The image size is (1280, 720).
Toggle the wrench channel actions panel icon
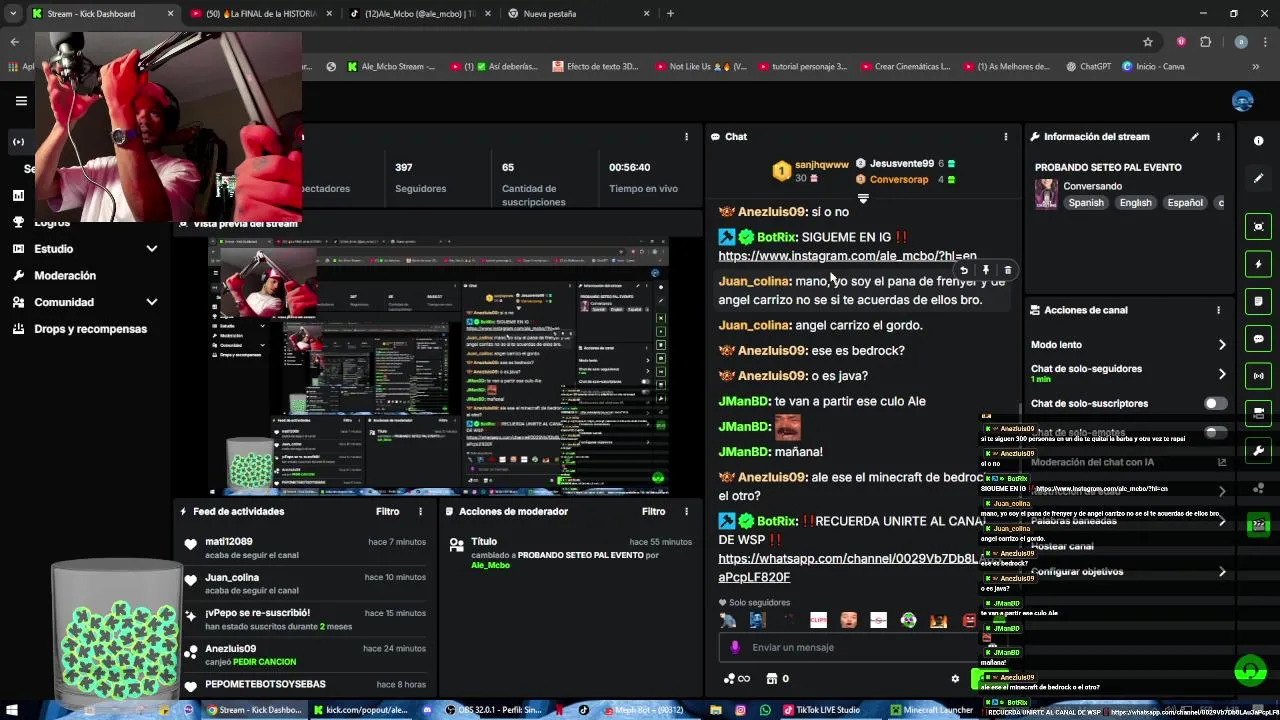click(x=1259, y=450)
